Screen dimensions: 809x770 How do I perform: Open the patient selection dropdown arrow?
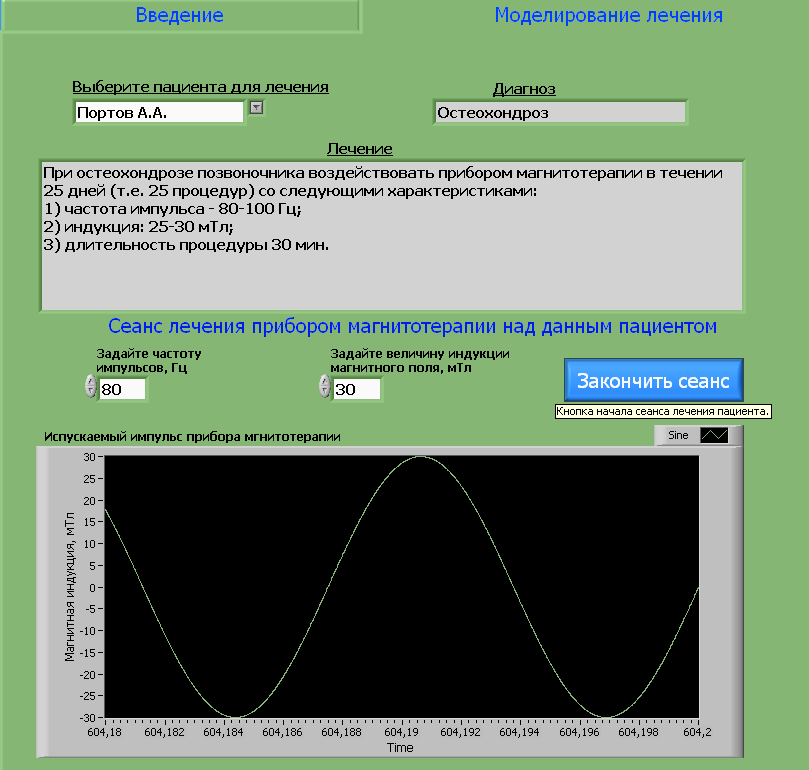tap(256, 107)
